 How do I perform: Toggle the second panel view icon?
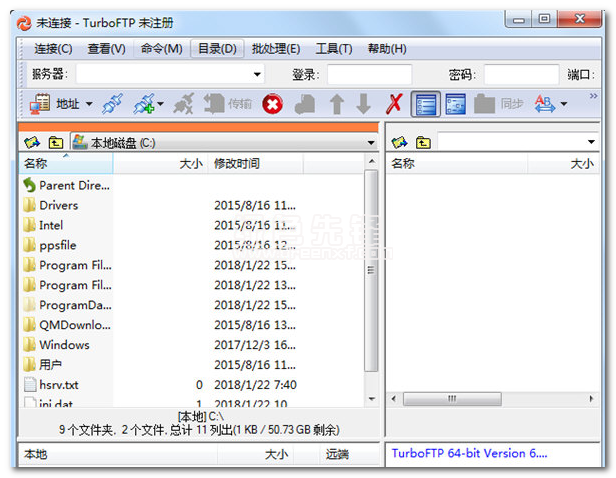[x=456, y=104]
